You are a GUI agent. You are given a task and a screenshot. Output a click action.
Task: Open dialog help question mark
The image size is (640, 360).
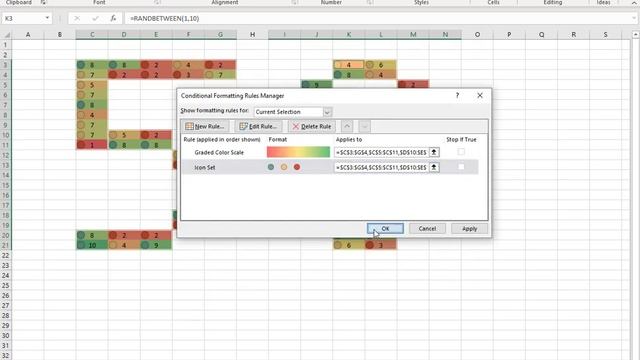(457, 96)
